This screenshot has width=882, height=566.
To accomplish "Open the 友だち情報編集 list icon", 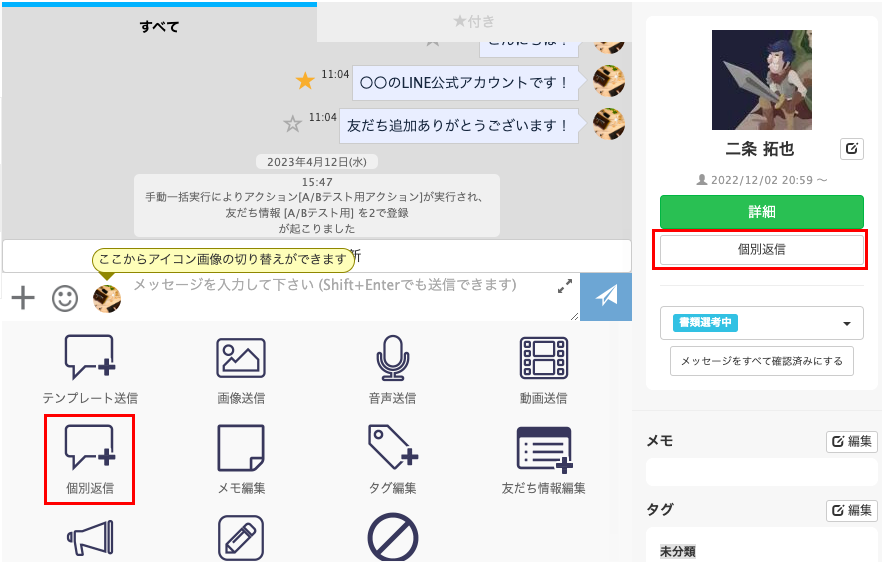I will [x=543, y=448].
